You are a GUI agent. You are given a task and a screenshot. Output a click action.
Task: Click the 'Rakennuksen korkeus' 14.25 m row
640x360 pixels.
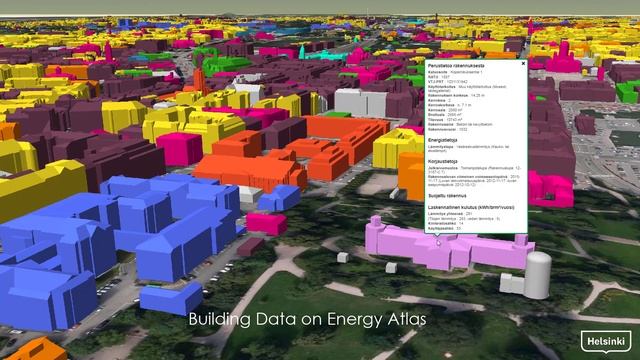[x=456, y=95]
